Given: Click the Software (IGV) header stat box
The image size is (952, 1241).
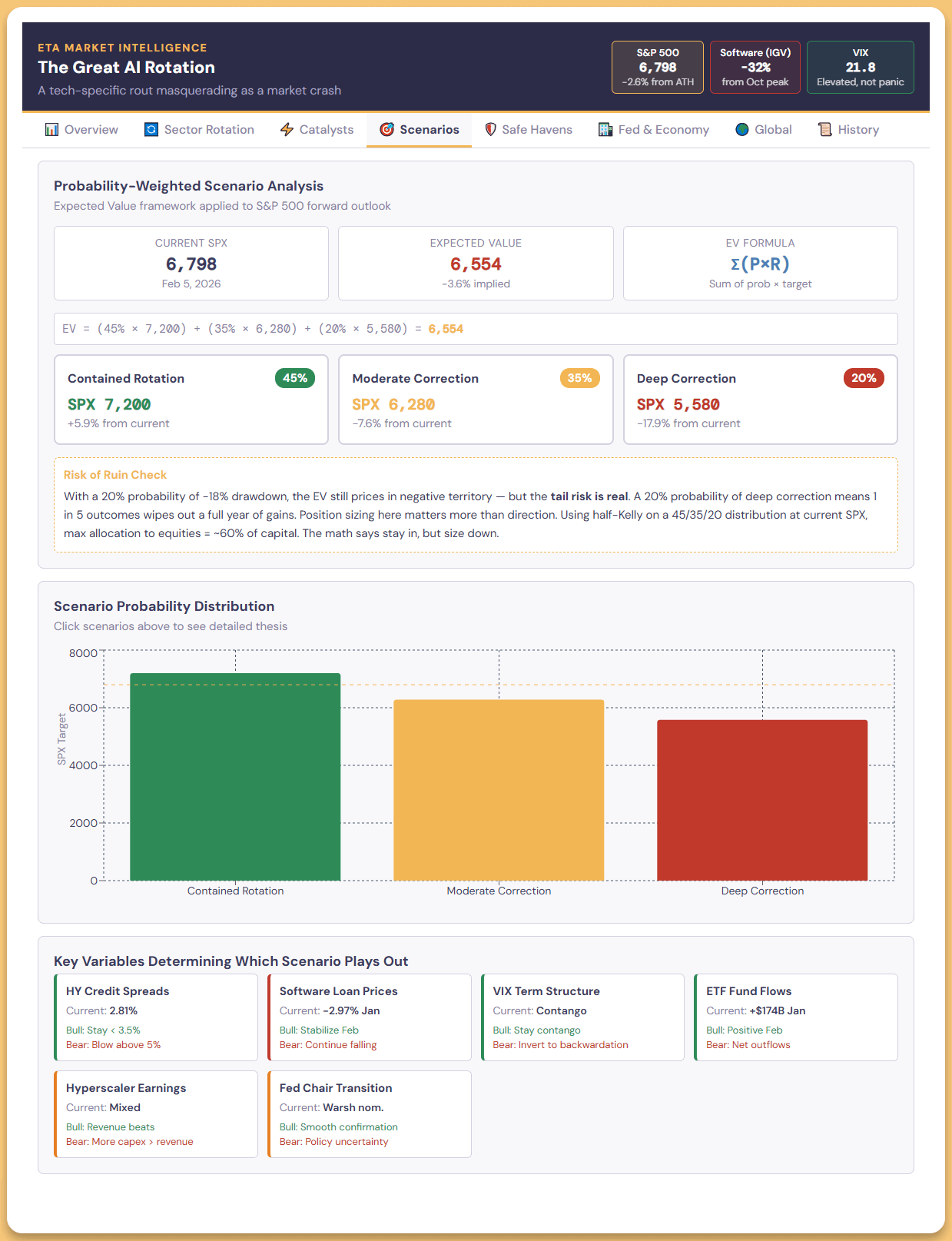Looking at the screenshot, I should pyautogui.click(x=755, y=68).
